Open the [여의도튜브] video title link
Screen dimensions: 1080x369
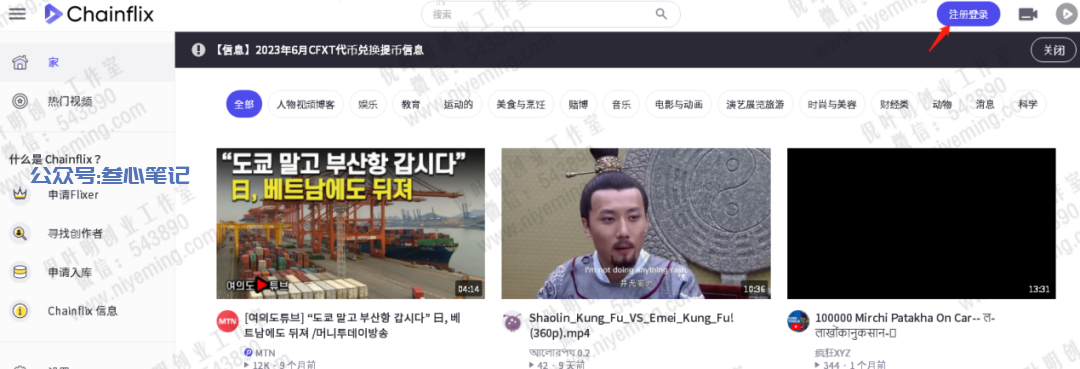click(352, 326)
